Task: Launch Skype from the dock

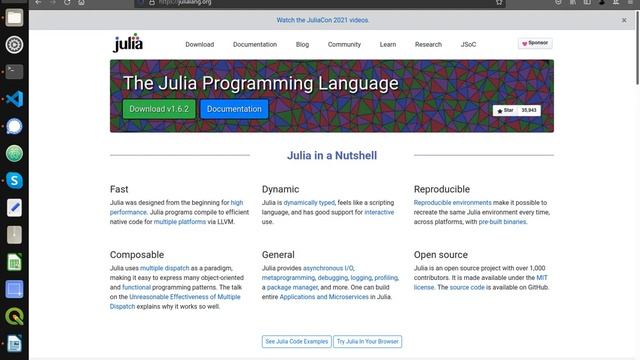Action: click(14, 180)
